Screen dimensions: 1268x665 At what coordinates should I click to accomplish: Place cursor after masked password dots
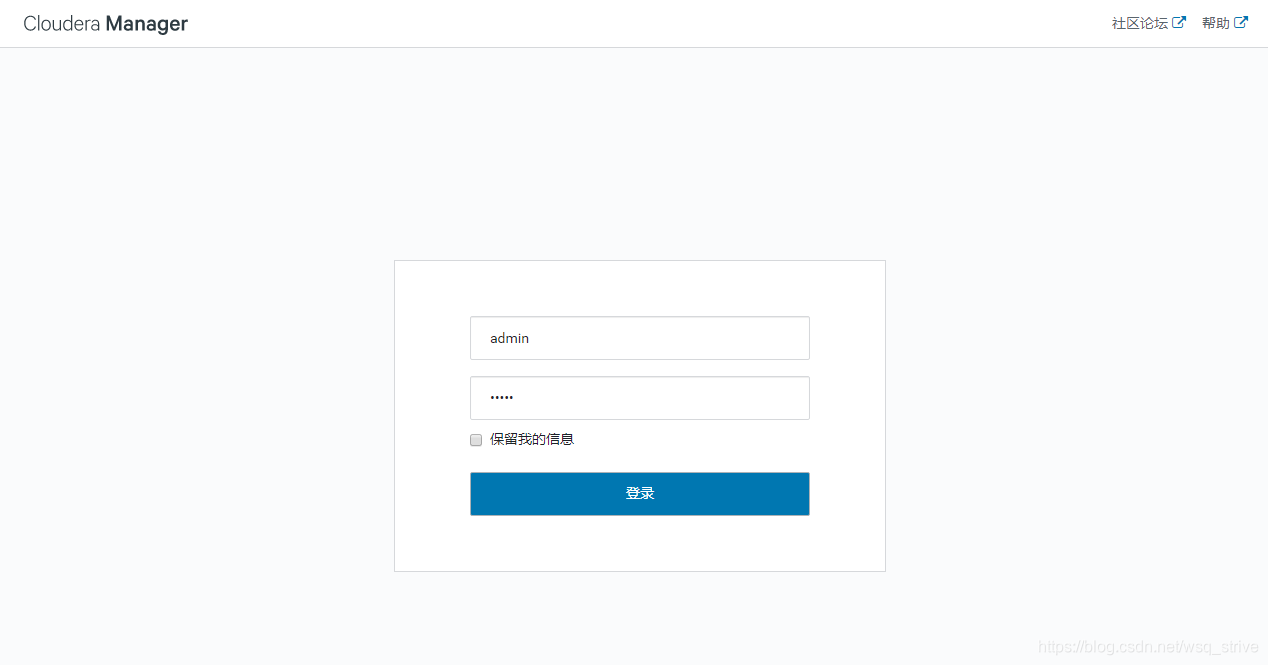515,398
